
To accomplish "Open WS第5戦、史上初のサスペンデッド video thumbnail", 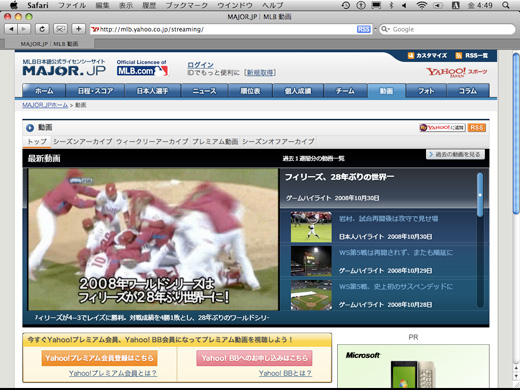I will tap(311, 295).
